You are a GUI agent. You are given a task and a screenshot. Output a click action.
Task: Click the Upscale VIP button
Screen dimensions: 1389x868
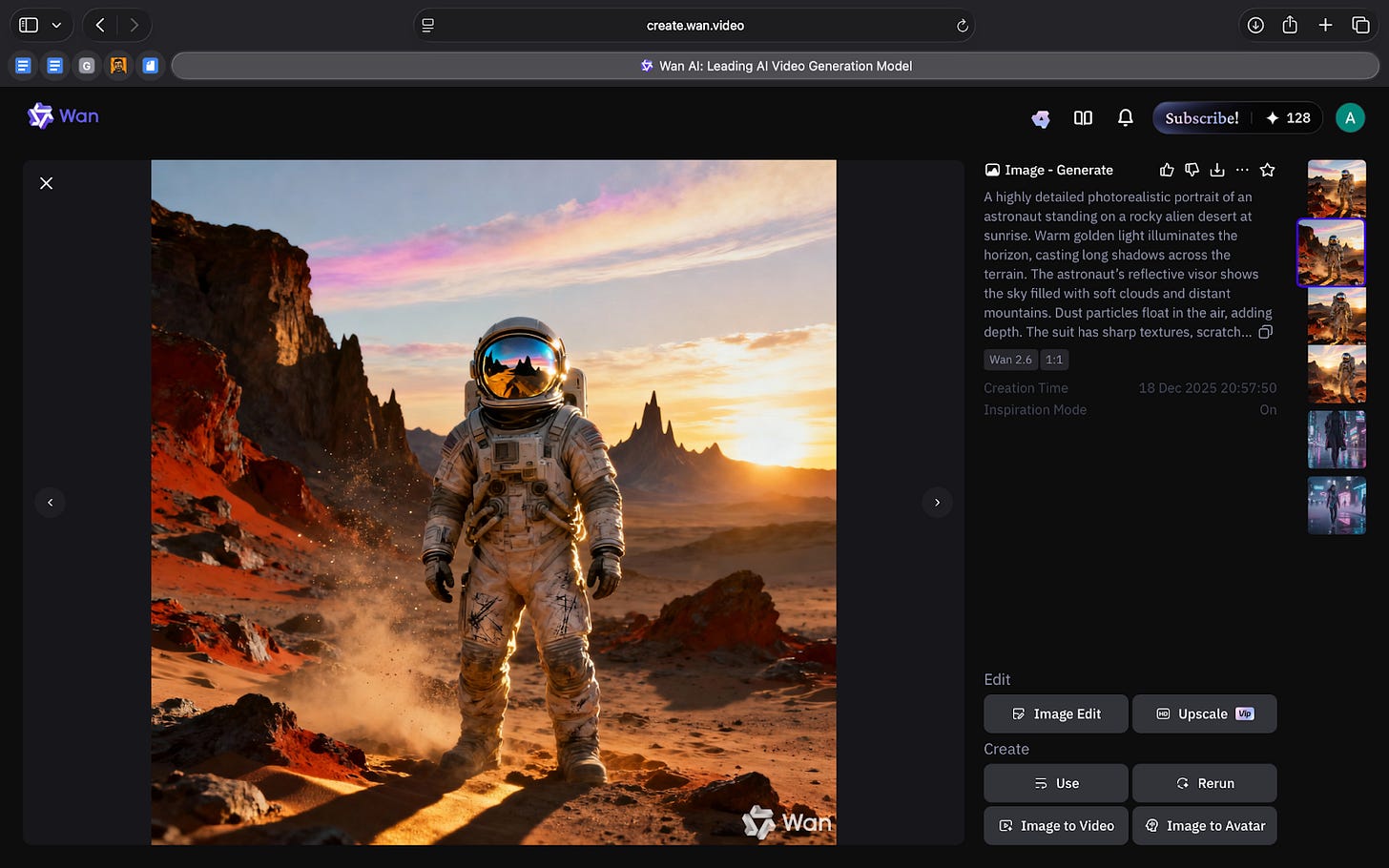point(1204,713)
